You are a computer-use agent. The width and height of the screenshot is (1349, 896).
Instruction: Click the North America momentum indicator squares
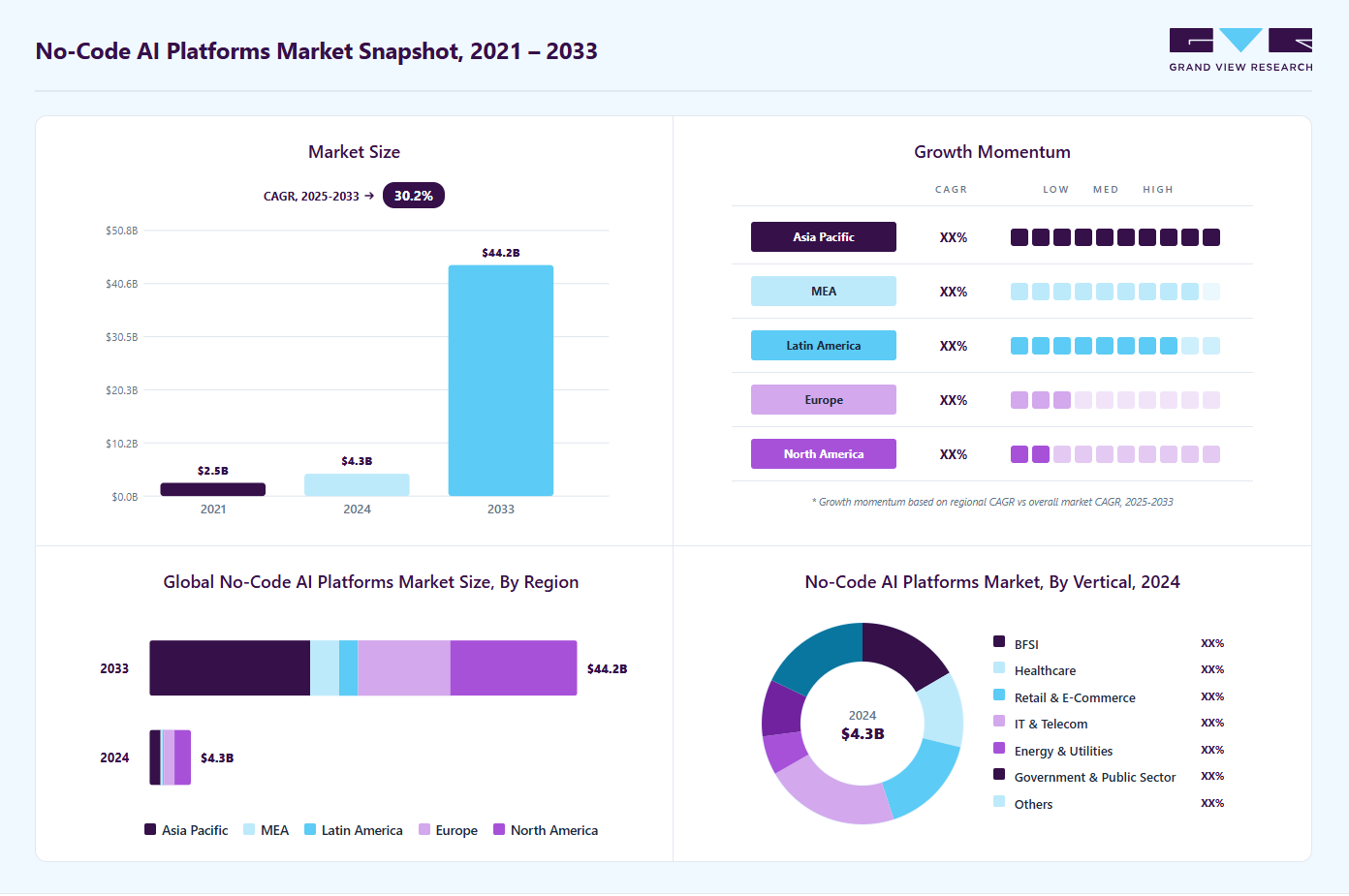pyautogui.click(x=1115, y=454)
